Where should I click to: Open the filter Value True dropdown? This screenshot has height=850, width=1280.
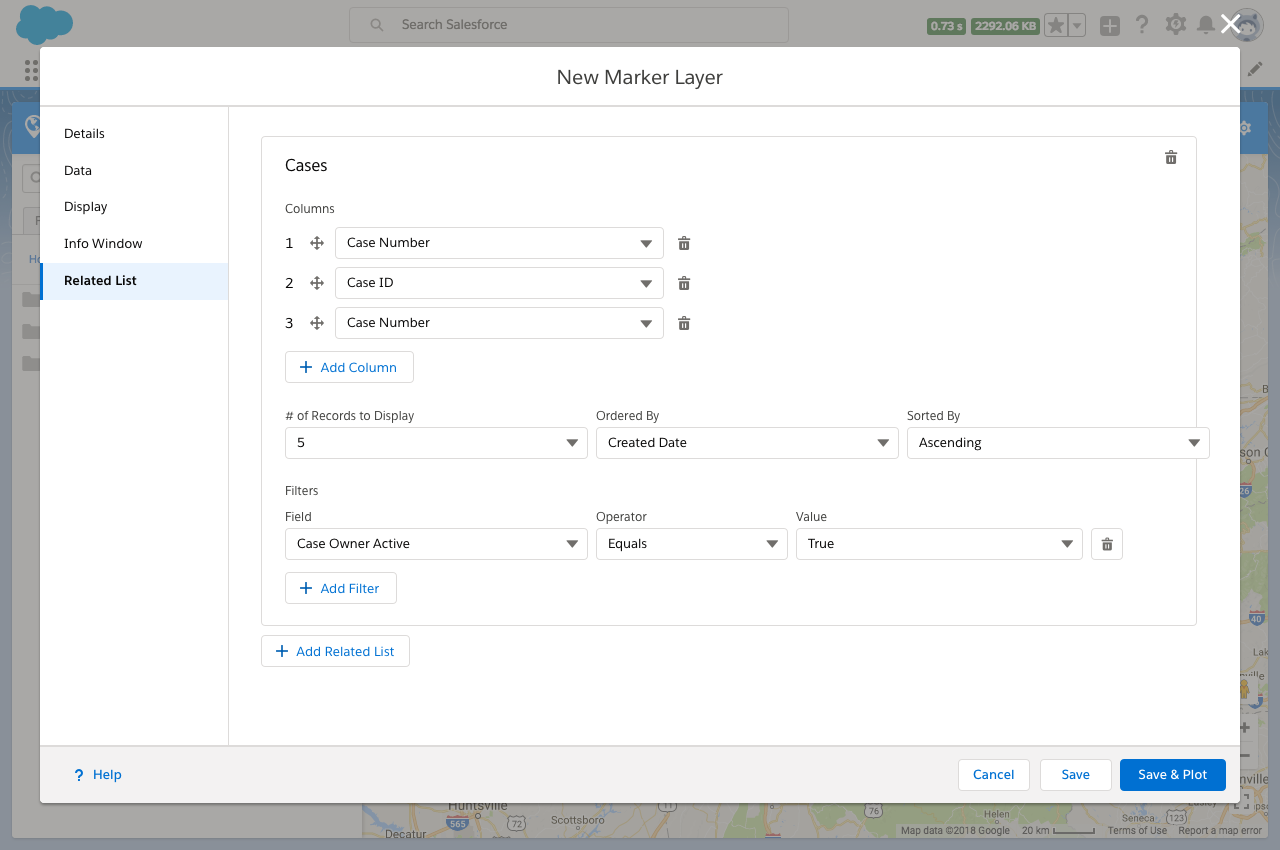(939, 544)
